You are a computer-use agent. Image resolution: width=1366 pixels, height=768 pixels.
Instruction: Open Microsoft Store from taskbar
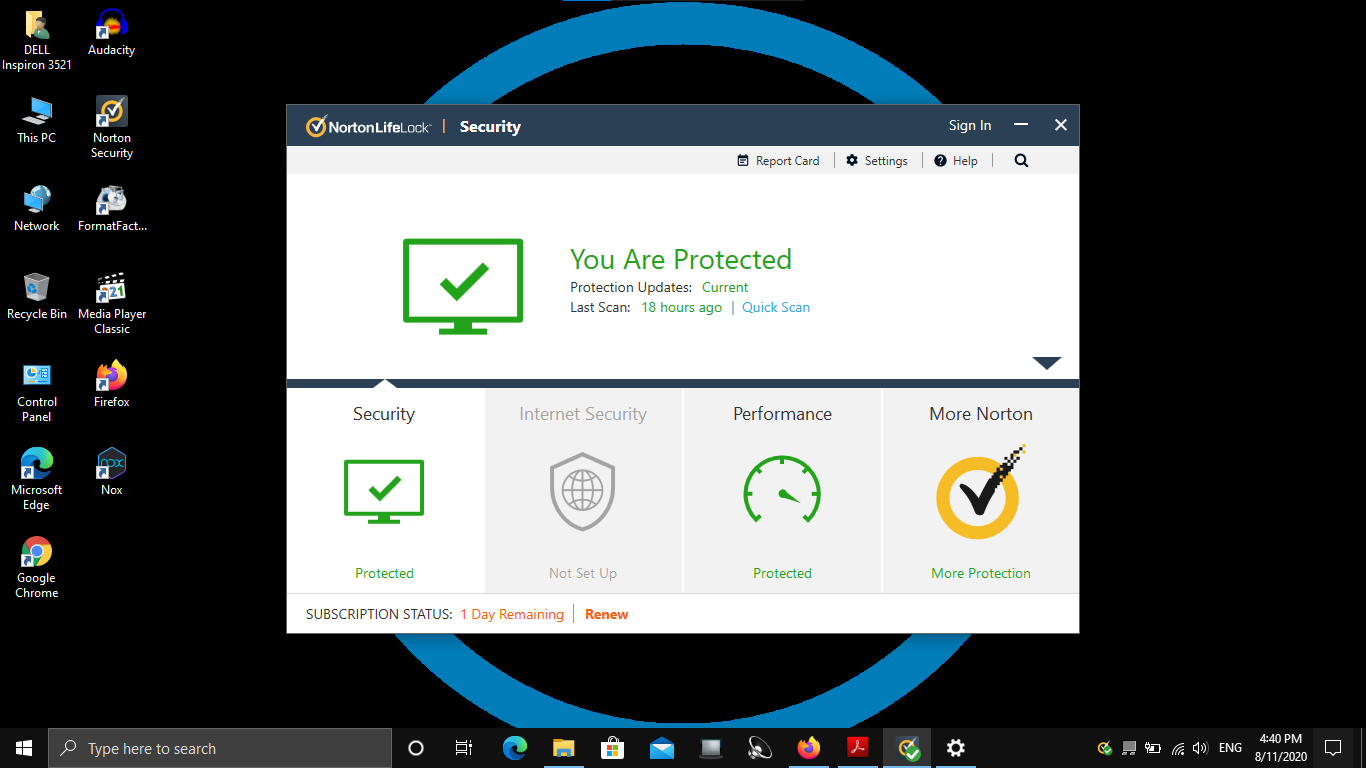[613, 748]
